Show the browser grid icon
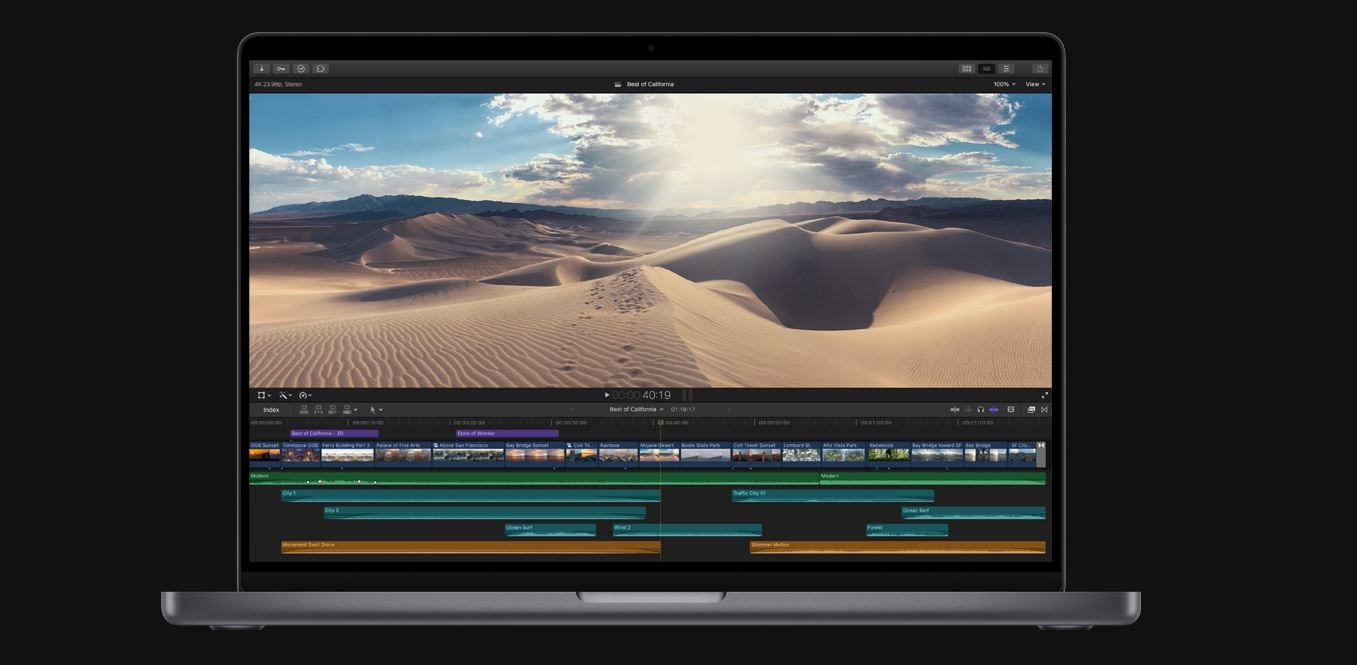Viewport: 1357px width, 665px height. (966, 69)
